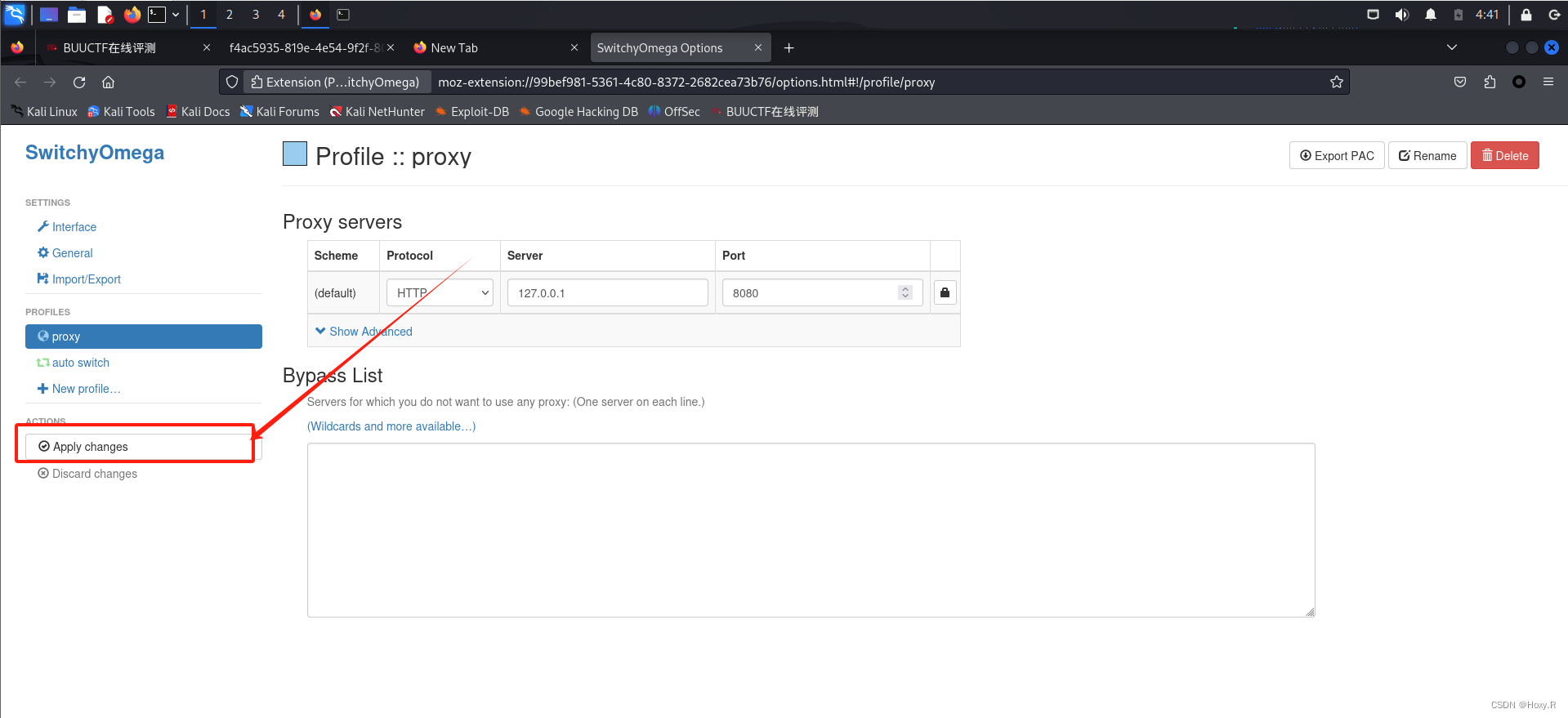
Task: Open the Kali Docs bookmark
Action: tap(198, 112)
